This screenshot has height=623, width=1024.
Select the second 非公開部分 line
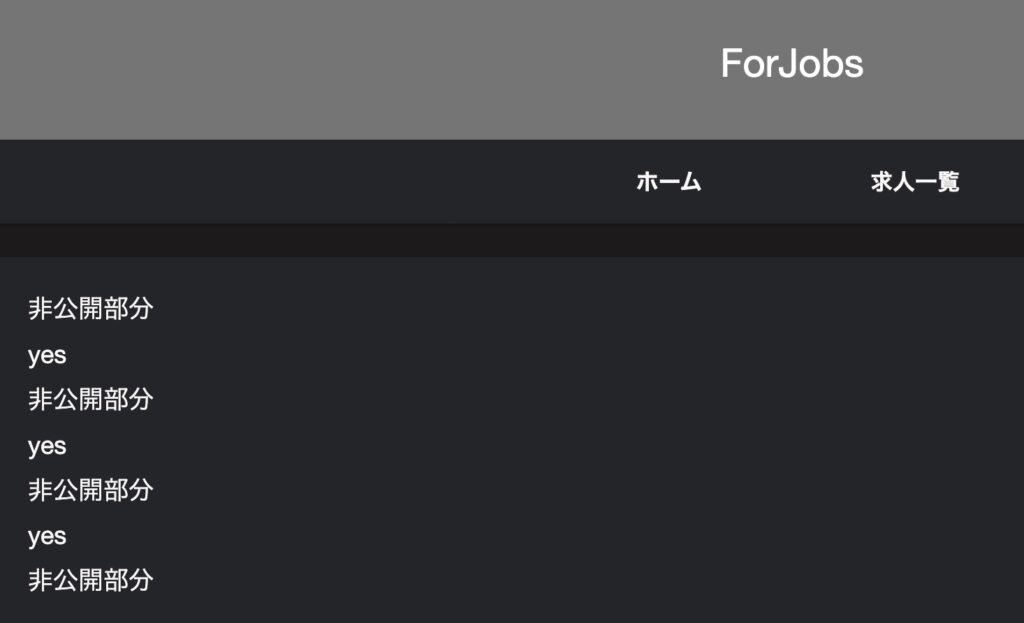[90, 400]
